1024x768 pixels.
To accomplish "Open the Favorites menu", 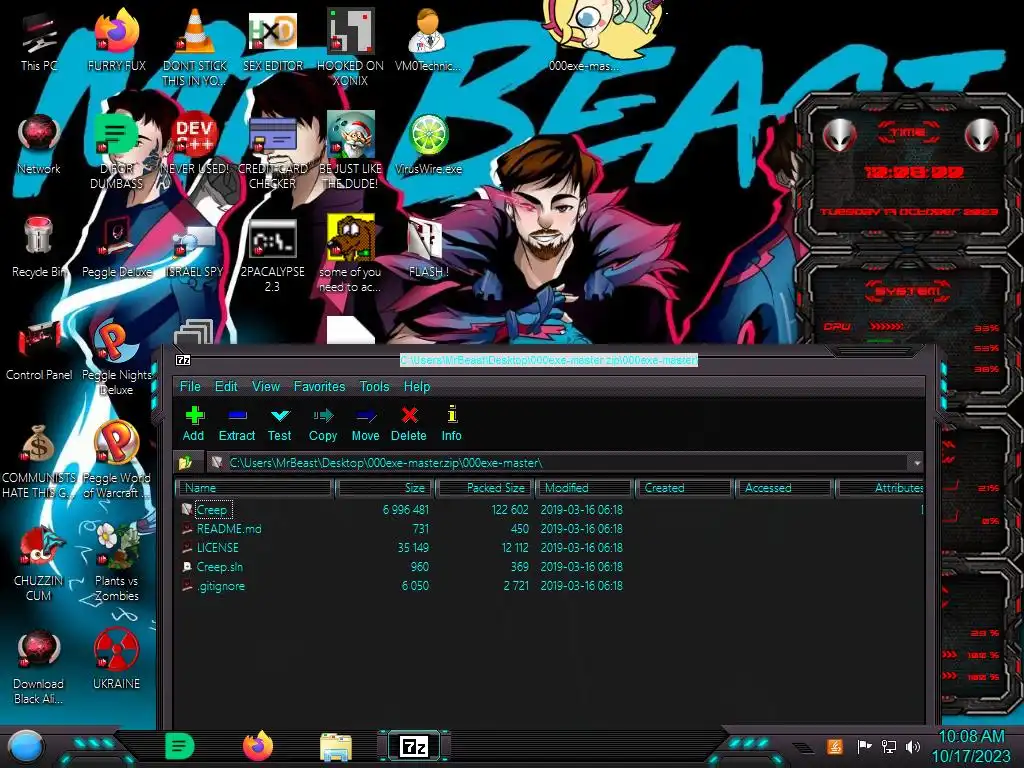I will (319, 386).
